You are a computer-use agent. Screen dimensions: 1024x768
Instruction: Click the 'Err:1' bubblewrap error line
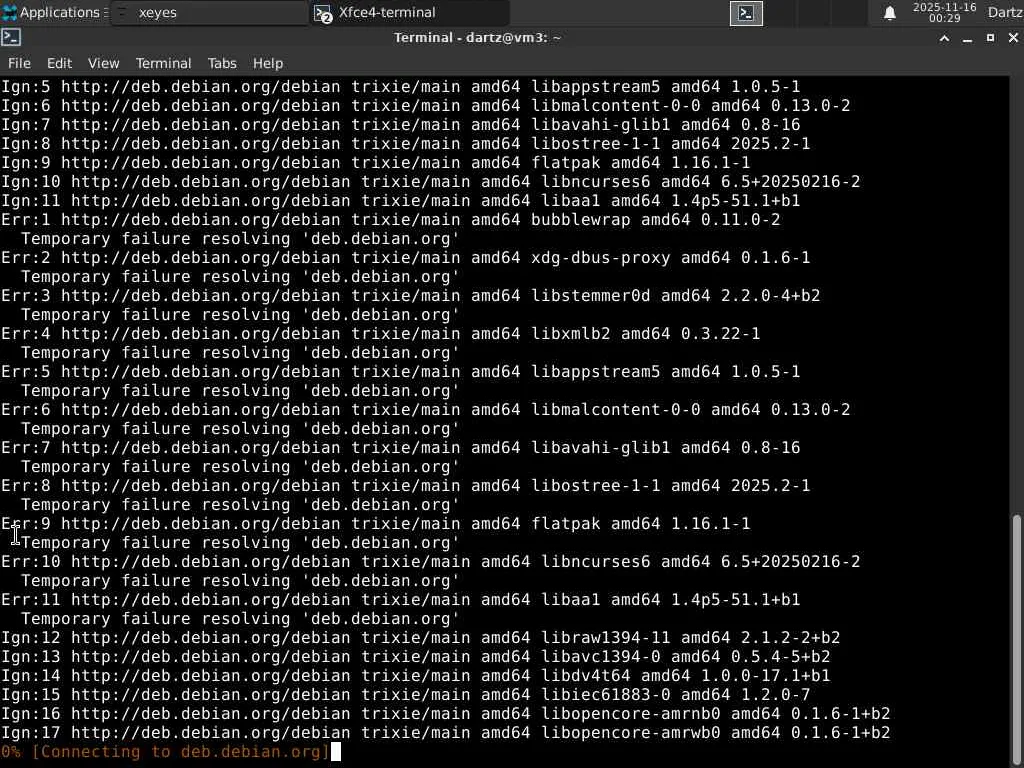point(391,219)
